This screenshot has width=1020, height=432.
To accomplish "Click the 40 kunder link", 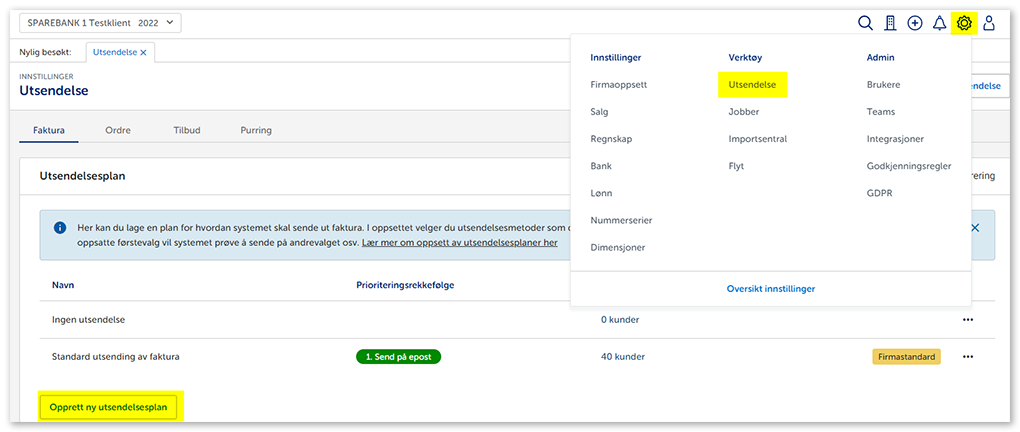I will click(622, 356).
